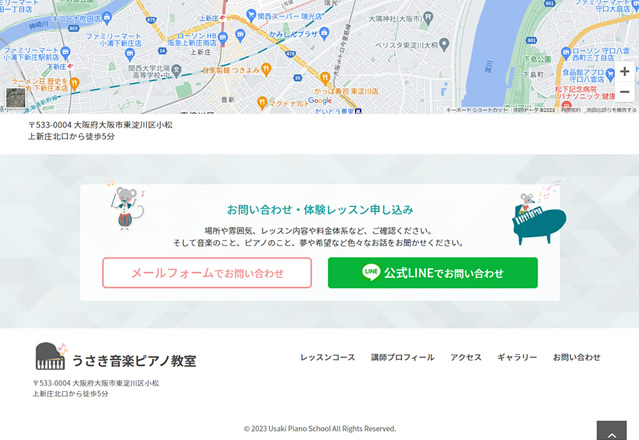The height and width of the screenshot is (440, 639).
Task: Select the 松下記念病院 hospital pin
Action: [x=566, y=105]
